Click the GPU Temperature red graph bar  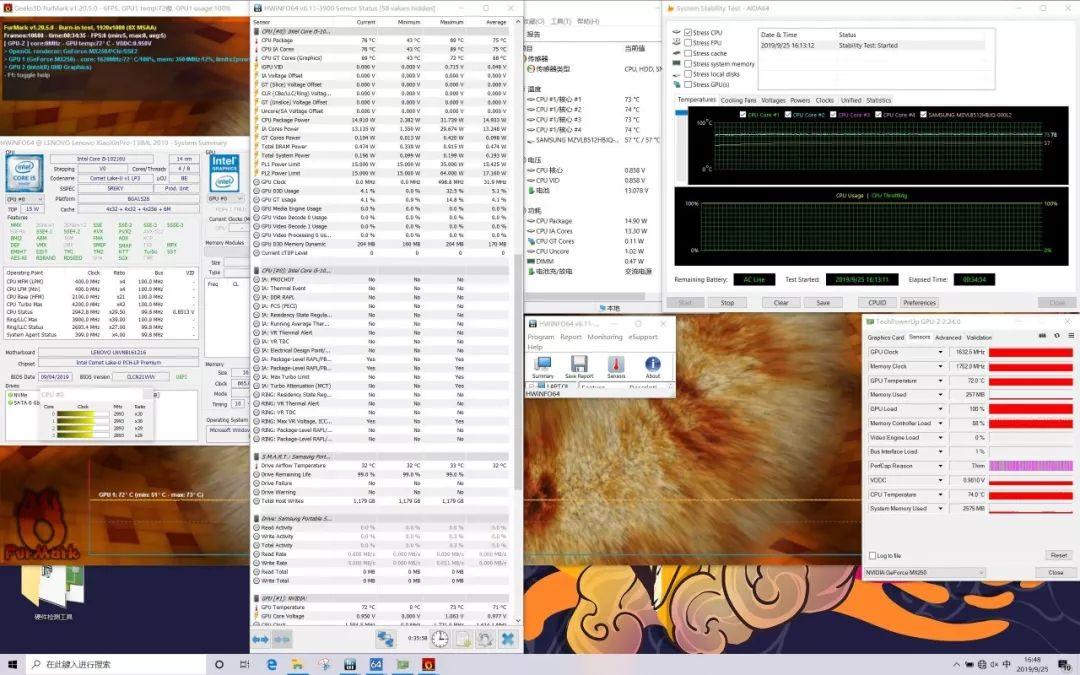click(x=1030, y=380)
